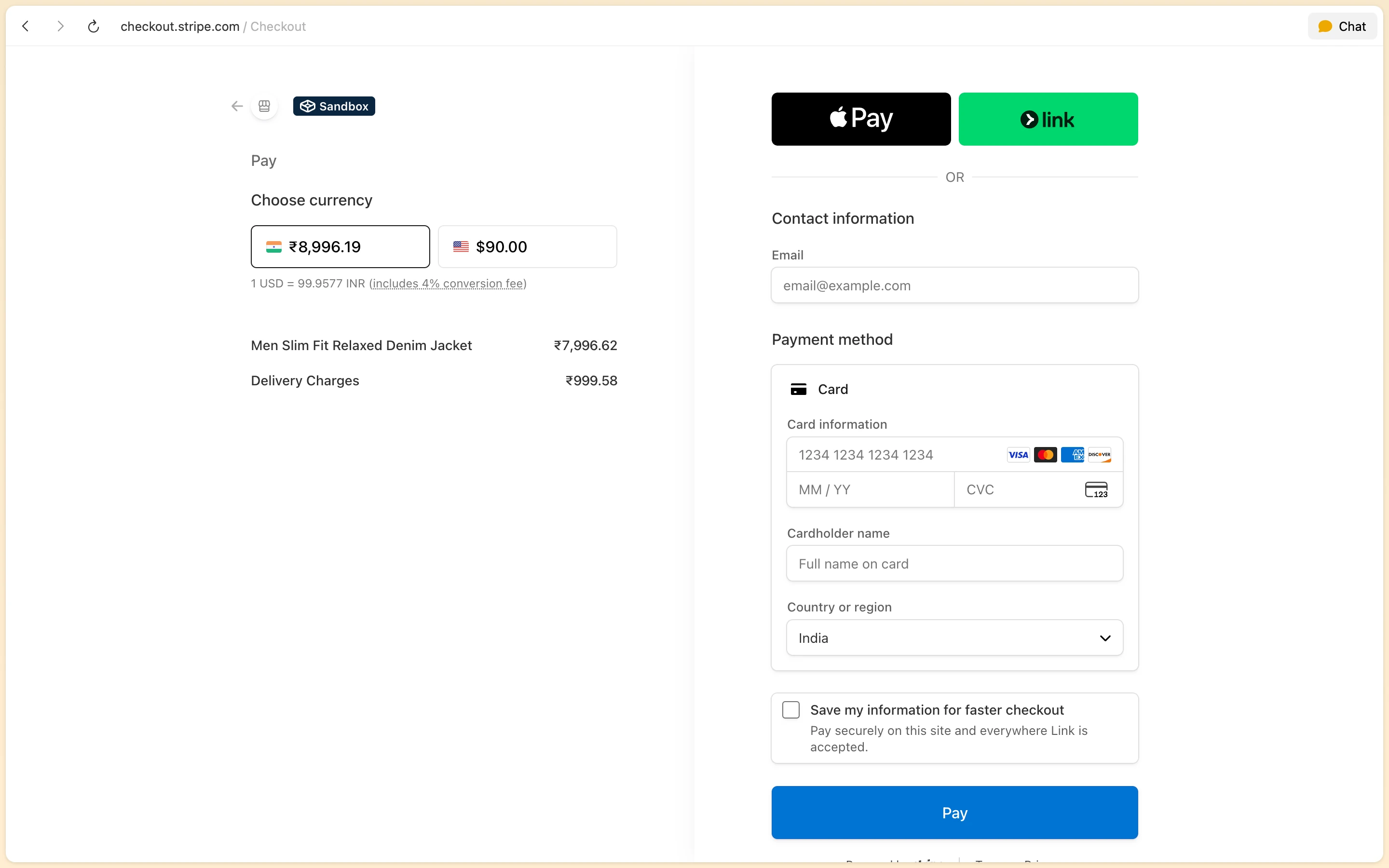The width and height of the screenshot is (1389, 868).
Task: Click the American Express logo
Action: [x=1072, y=455]
